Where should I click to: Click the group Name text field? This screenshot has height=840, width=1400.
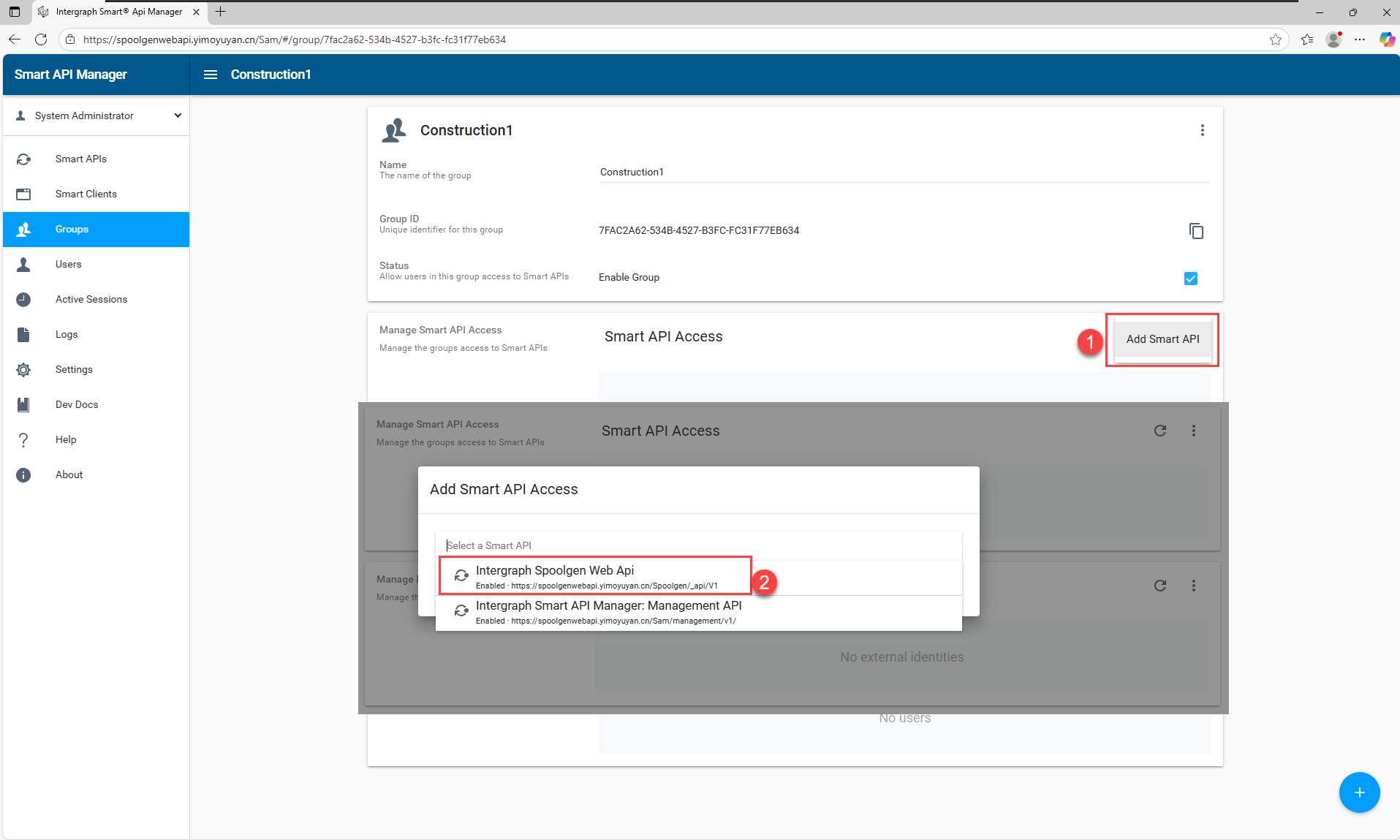[x=904, y=173]
